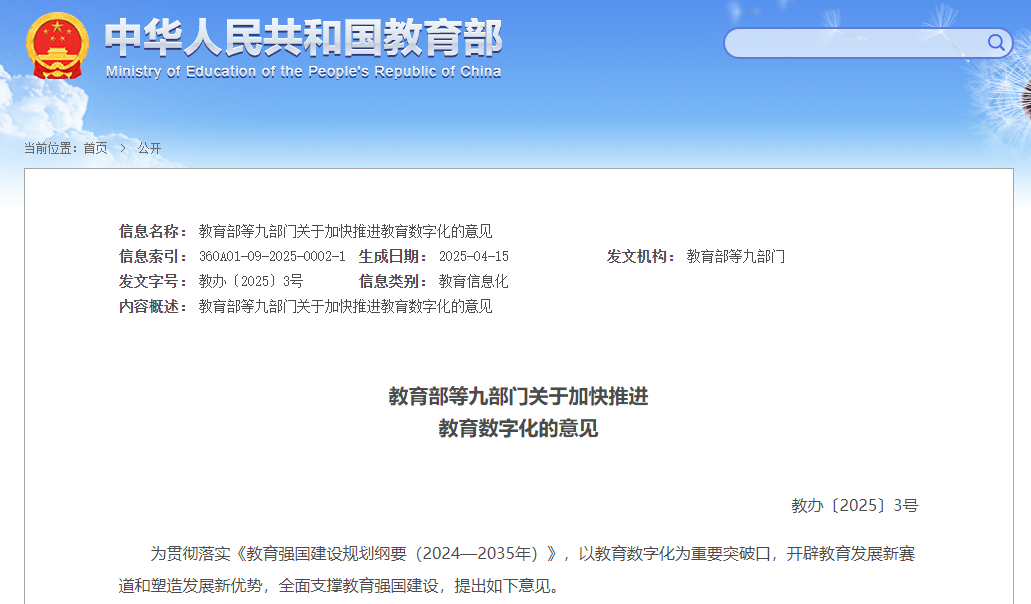
Task: Select the 发文机构 label
Action: pos(641,256)
